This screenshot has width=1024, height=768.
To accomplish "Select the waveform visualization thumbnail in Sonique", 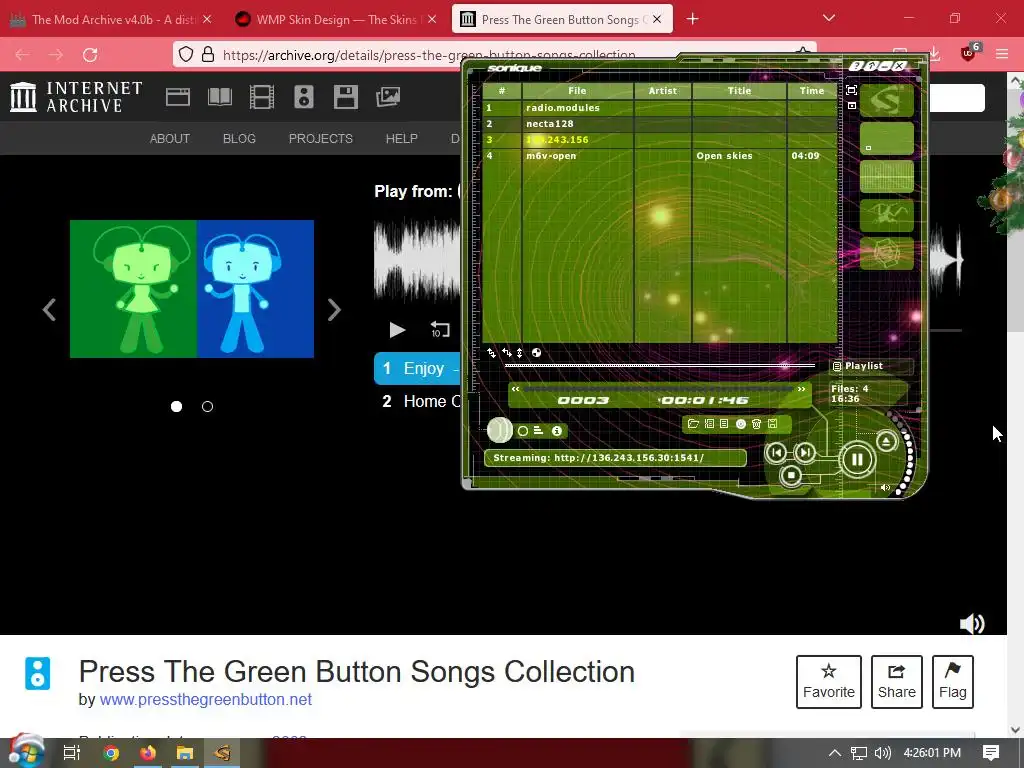I will [x=887, y=176].
